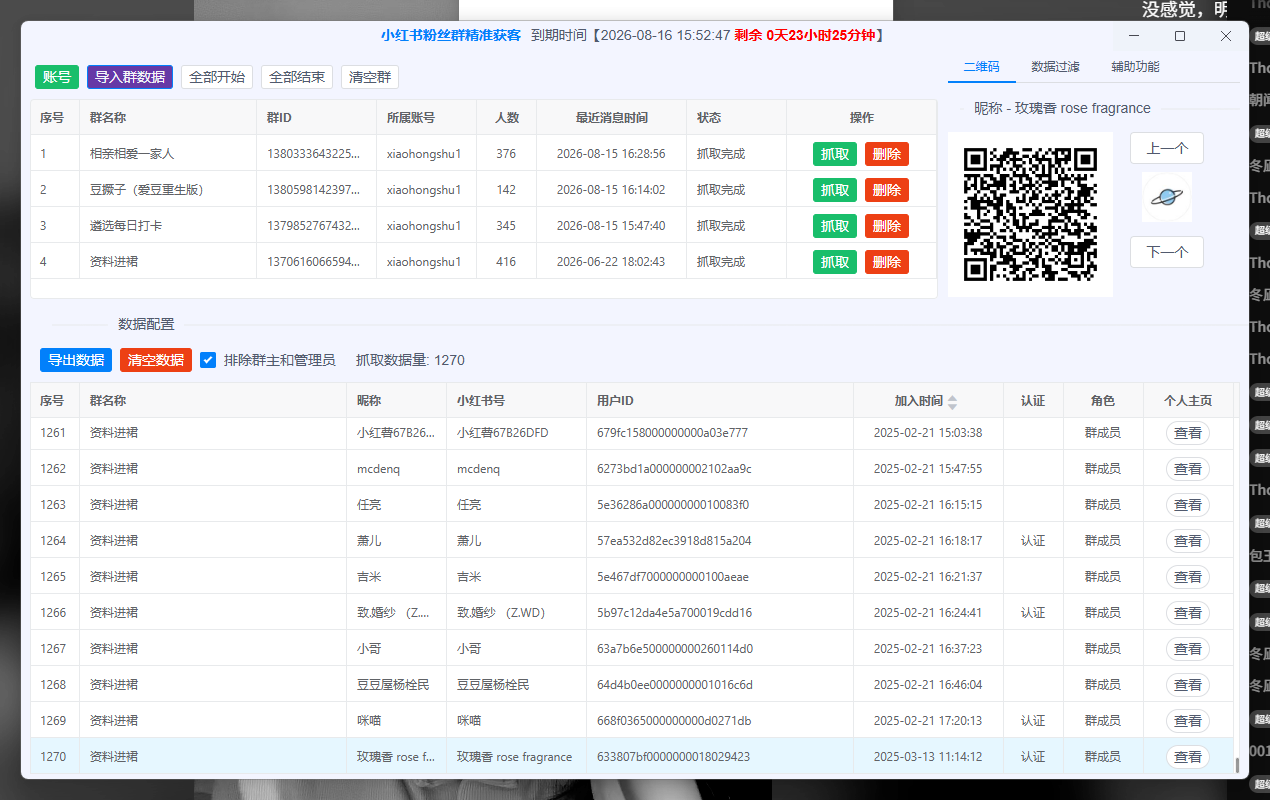Click 删除 for group row 4 资料进裙
The width and height of the screenshot is (1270, 800).
point(887,262)
